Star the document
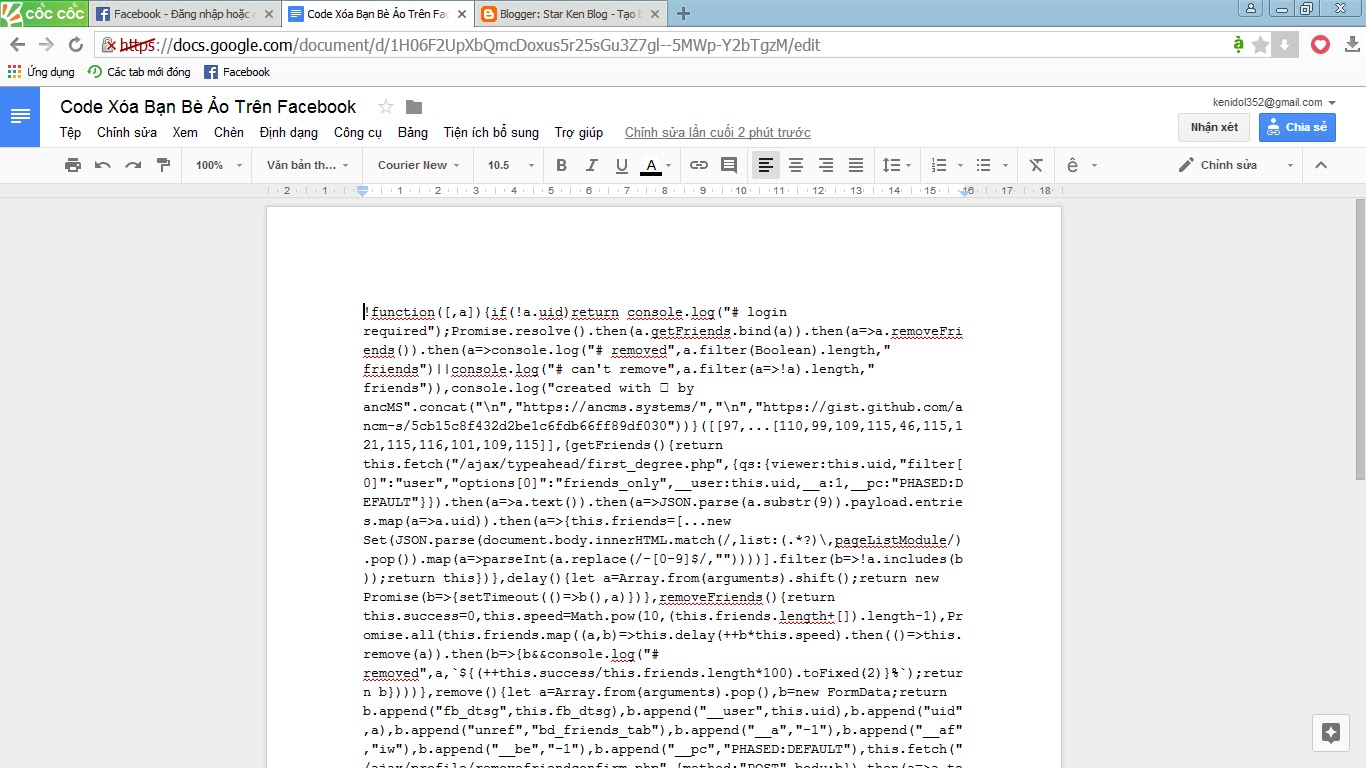This screenshot has width=1366, height=768. pyautogui.click(x=385, y=107)
